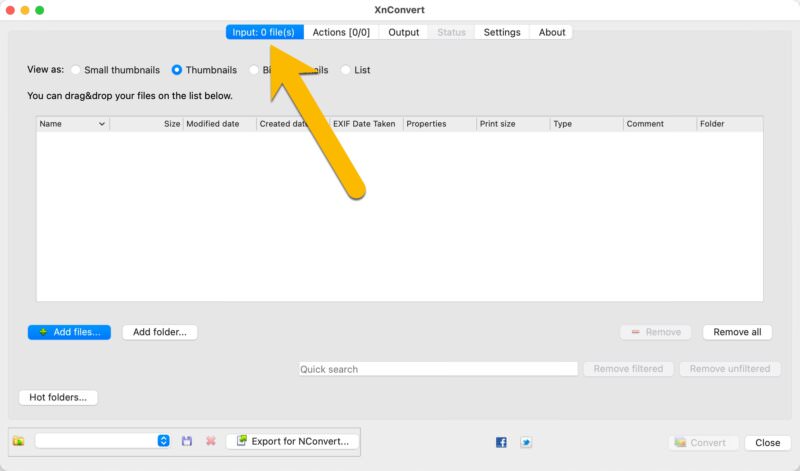The width and height of the screenshot is (800, 471).
Task: Switch to the Input: 0 file(s) tab
Action: click(264, 32)
